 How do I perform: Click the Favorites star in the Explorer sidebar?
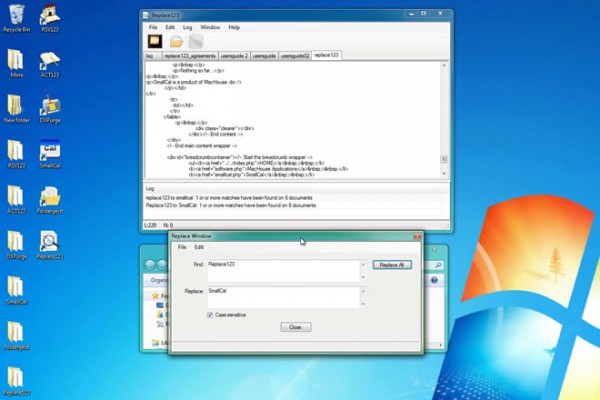[x=155, y=296]
